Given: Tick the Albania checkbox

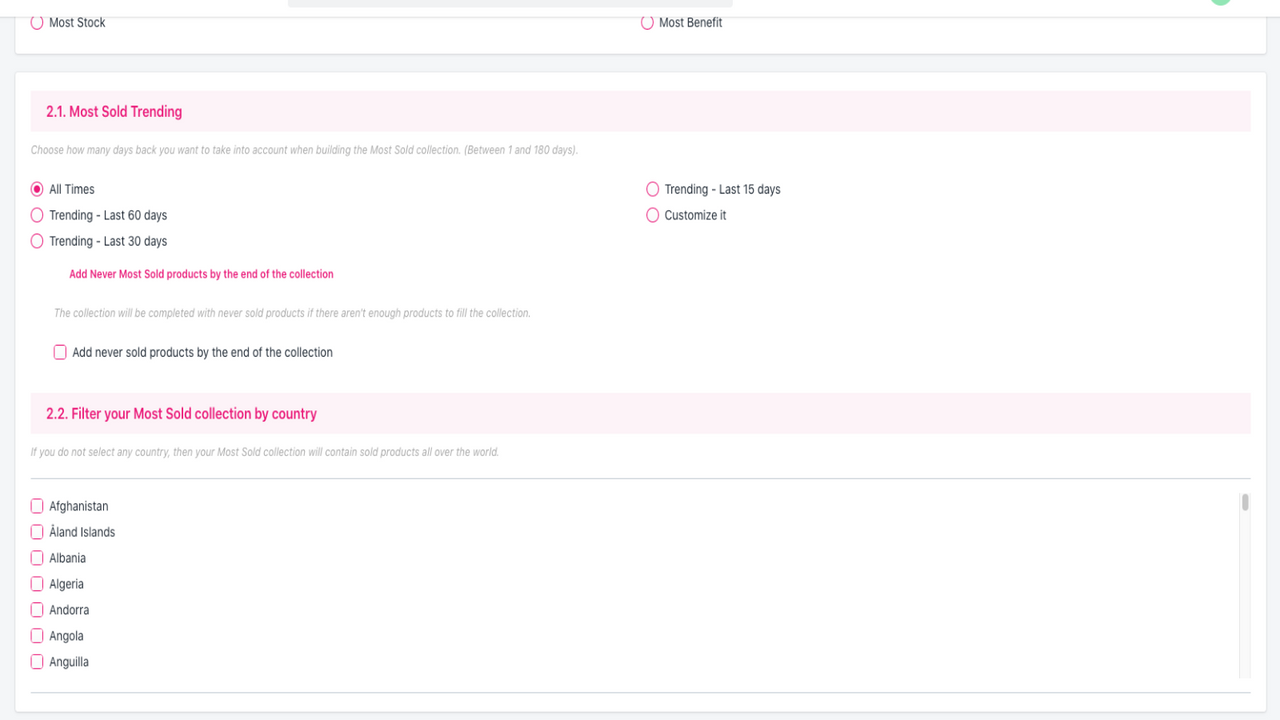Looking at the screenshot, I should 37,558.
